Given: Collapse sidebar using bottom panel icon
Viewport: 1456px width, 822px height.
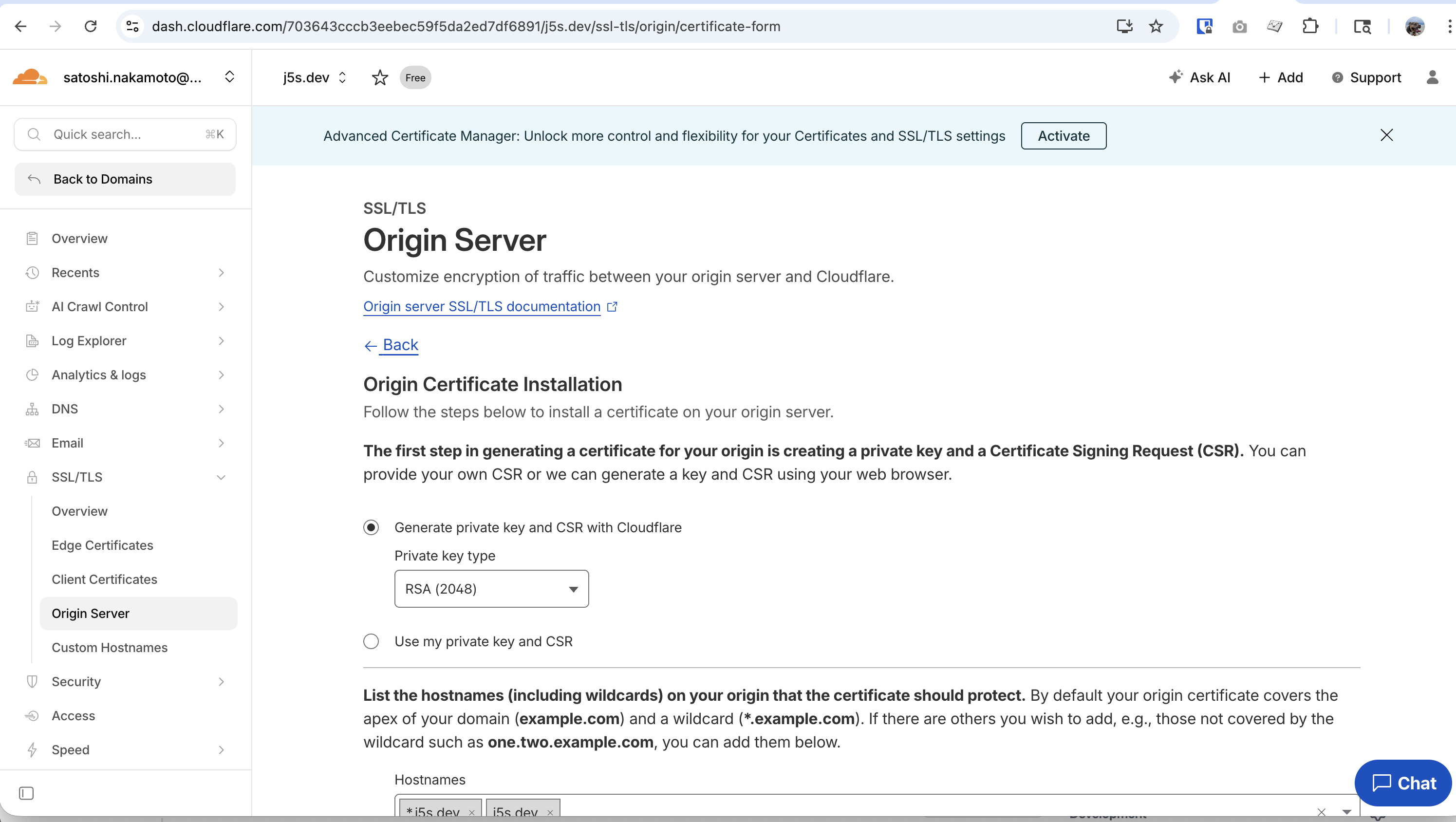Looking at the screenshot, I should pos(26,793).
